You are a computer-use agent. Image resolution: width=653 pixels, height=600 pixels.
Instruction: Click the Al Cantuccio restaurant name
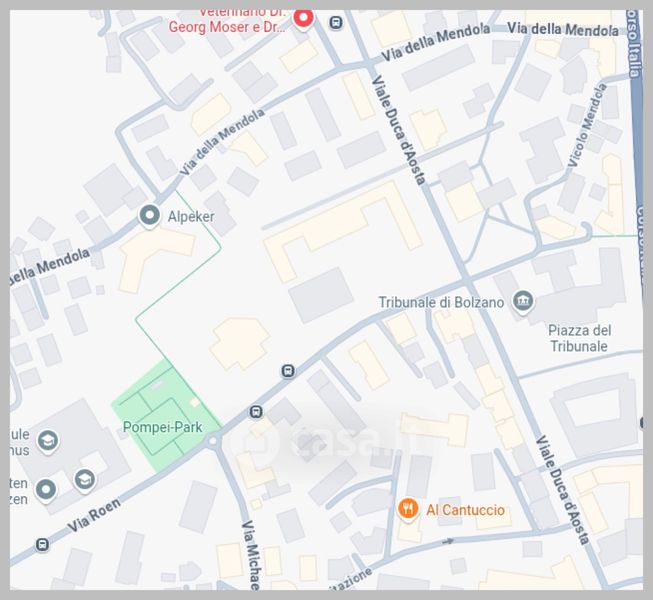[x=465, y=510]
